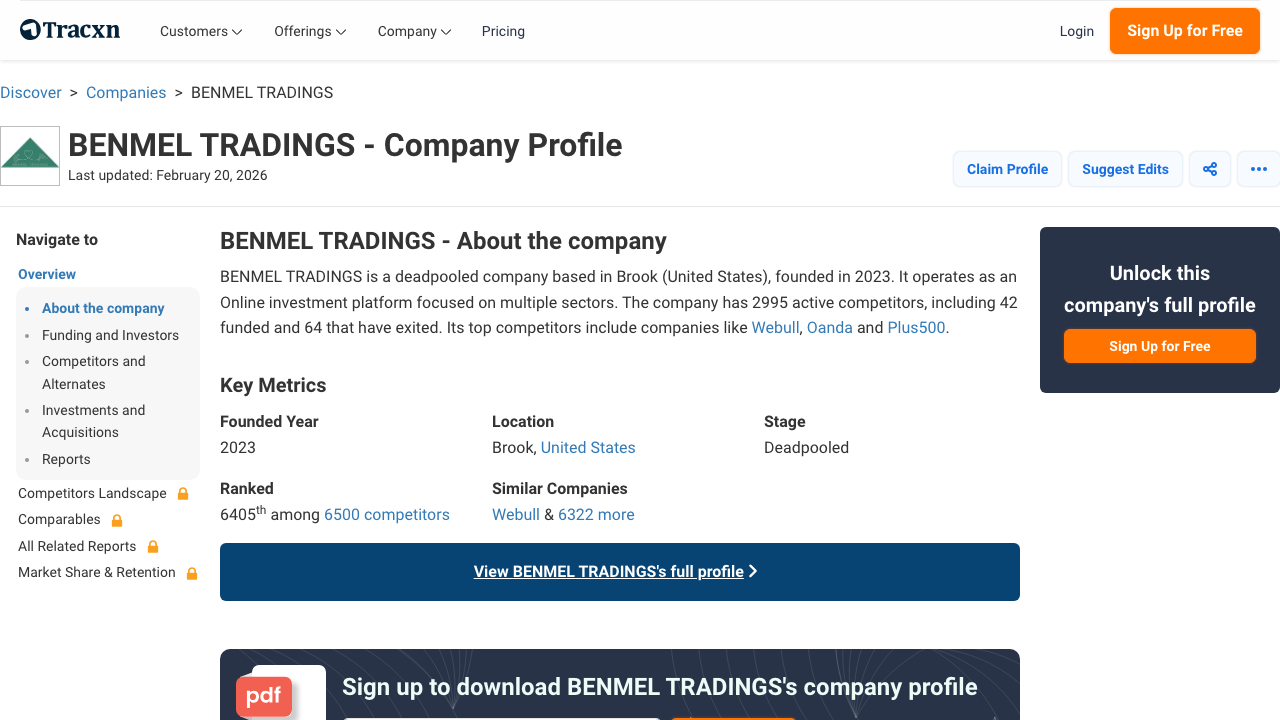The height and width of the screenshot is (720, 1280).
Task: Open the Pricing menu item
Action: point(503,31)
